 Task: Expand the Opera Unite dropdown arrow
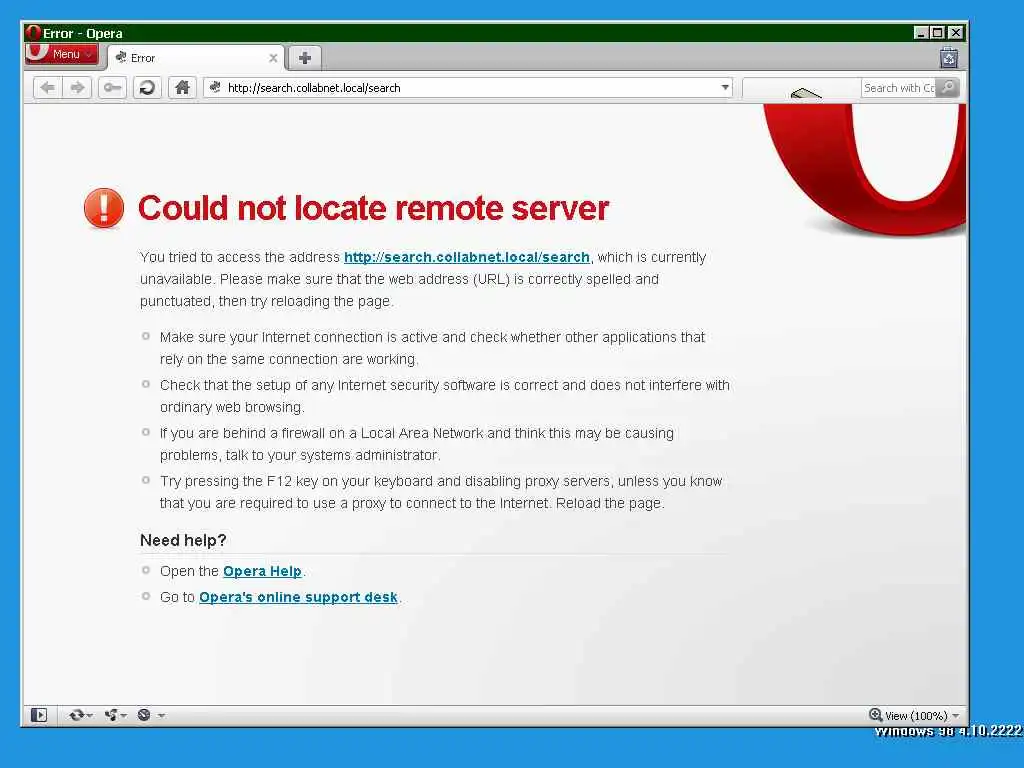tap(123, 716)
